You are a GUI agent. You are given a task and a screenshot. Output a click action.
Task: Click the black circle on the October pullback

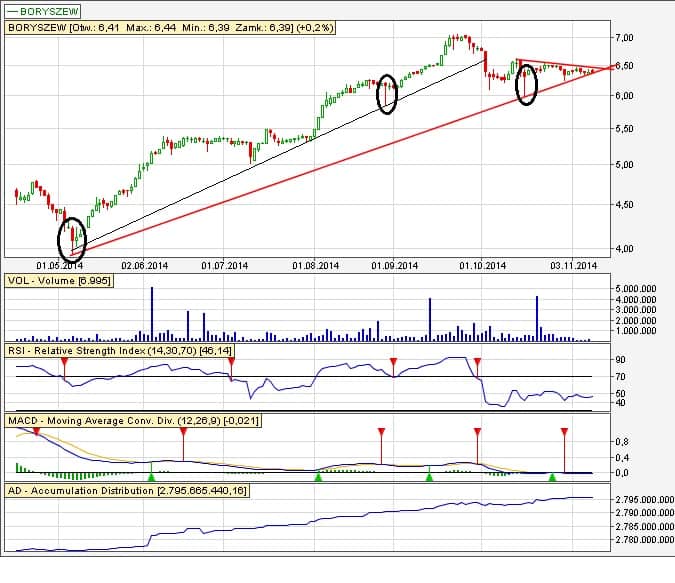point(526,84)
